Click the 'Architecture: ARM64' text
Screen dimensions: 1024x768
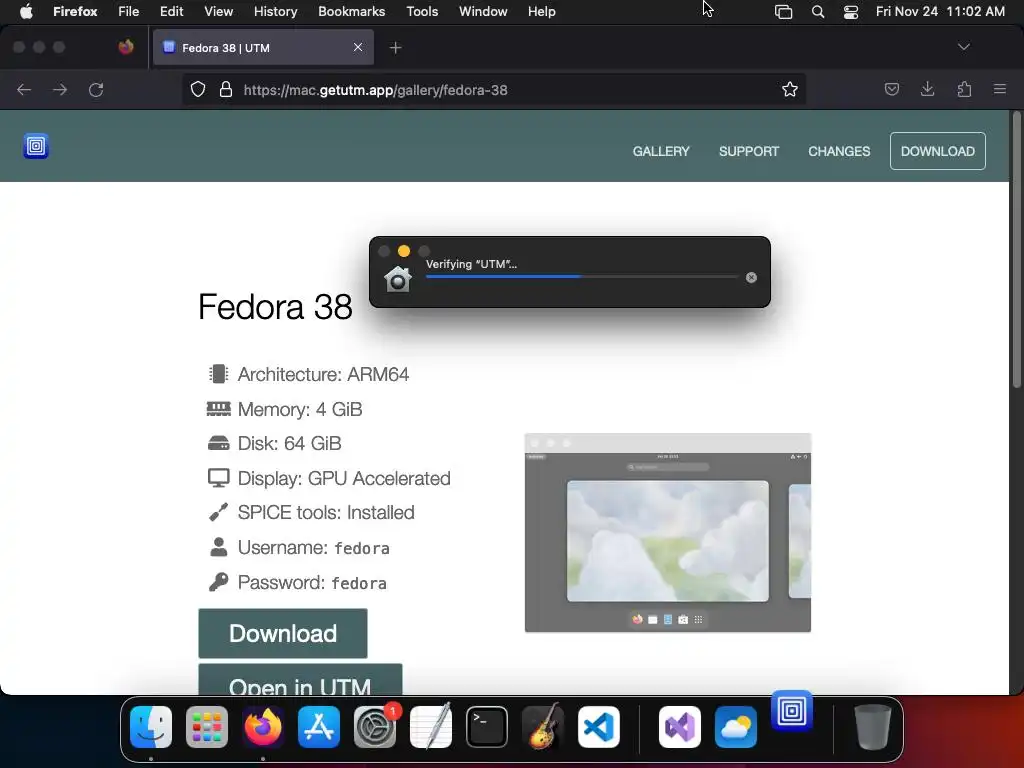pos(323,374)
